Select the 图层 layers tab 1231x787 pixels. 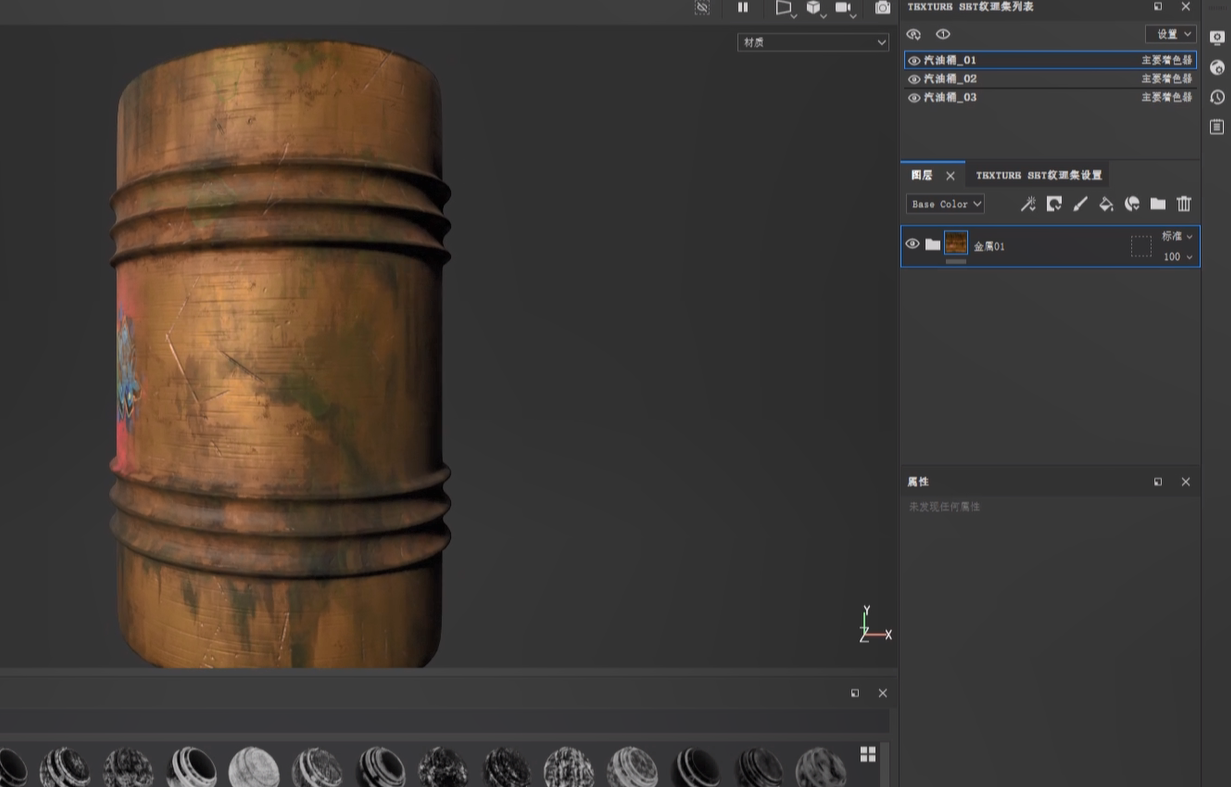pos(921,175)
